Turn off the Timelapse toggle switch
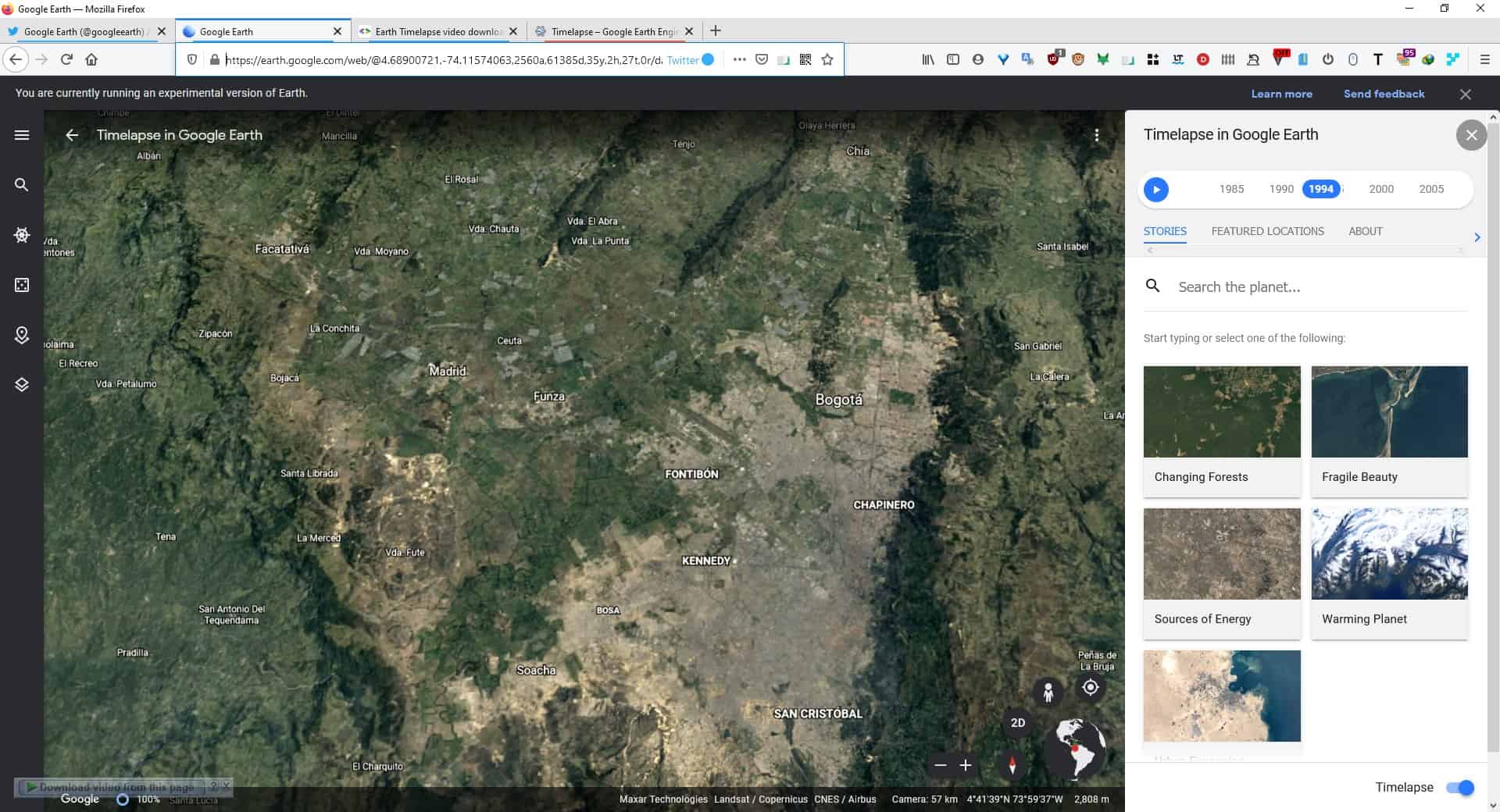Viewport: 1500px width, 812px height. [1461, 788]
